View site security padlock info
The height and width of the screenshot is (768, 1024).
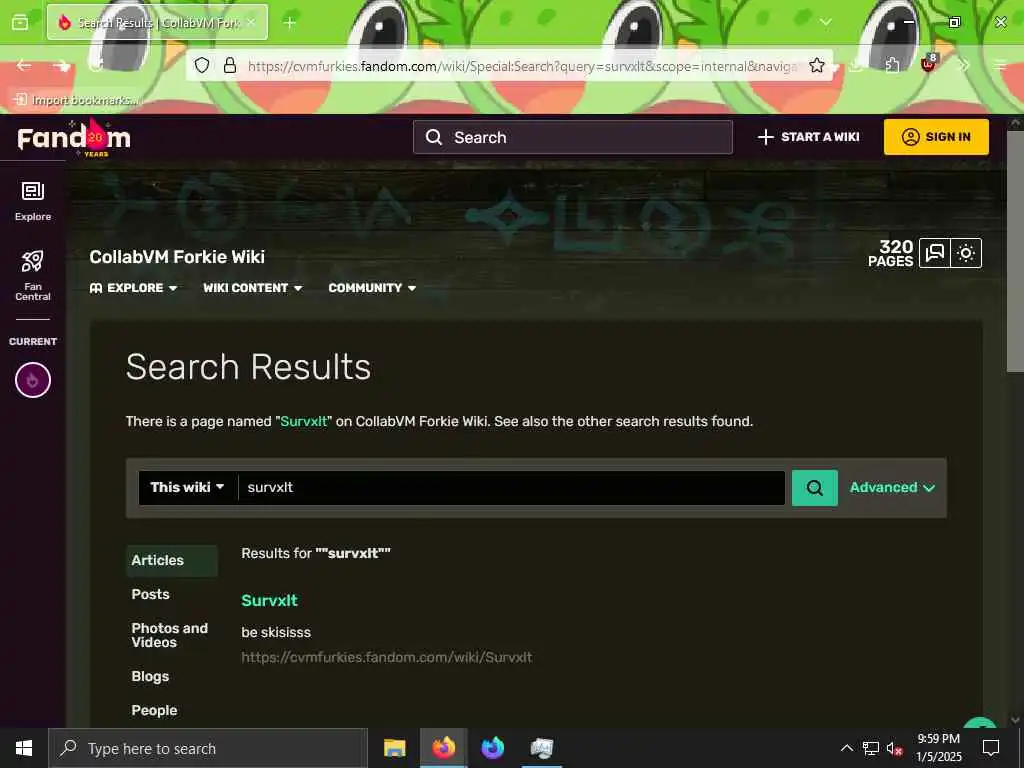click(x=230, y=65)
